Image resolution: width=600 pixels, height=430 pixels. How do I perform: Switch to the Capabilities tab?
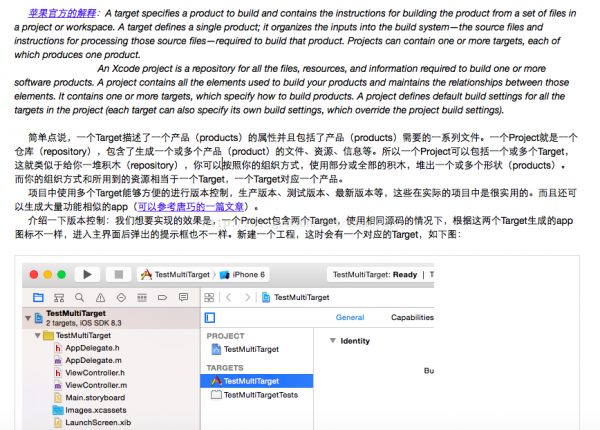[x=412, y=318]
